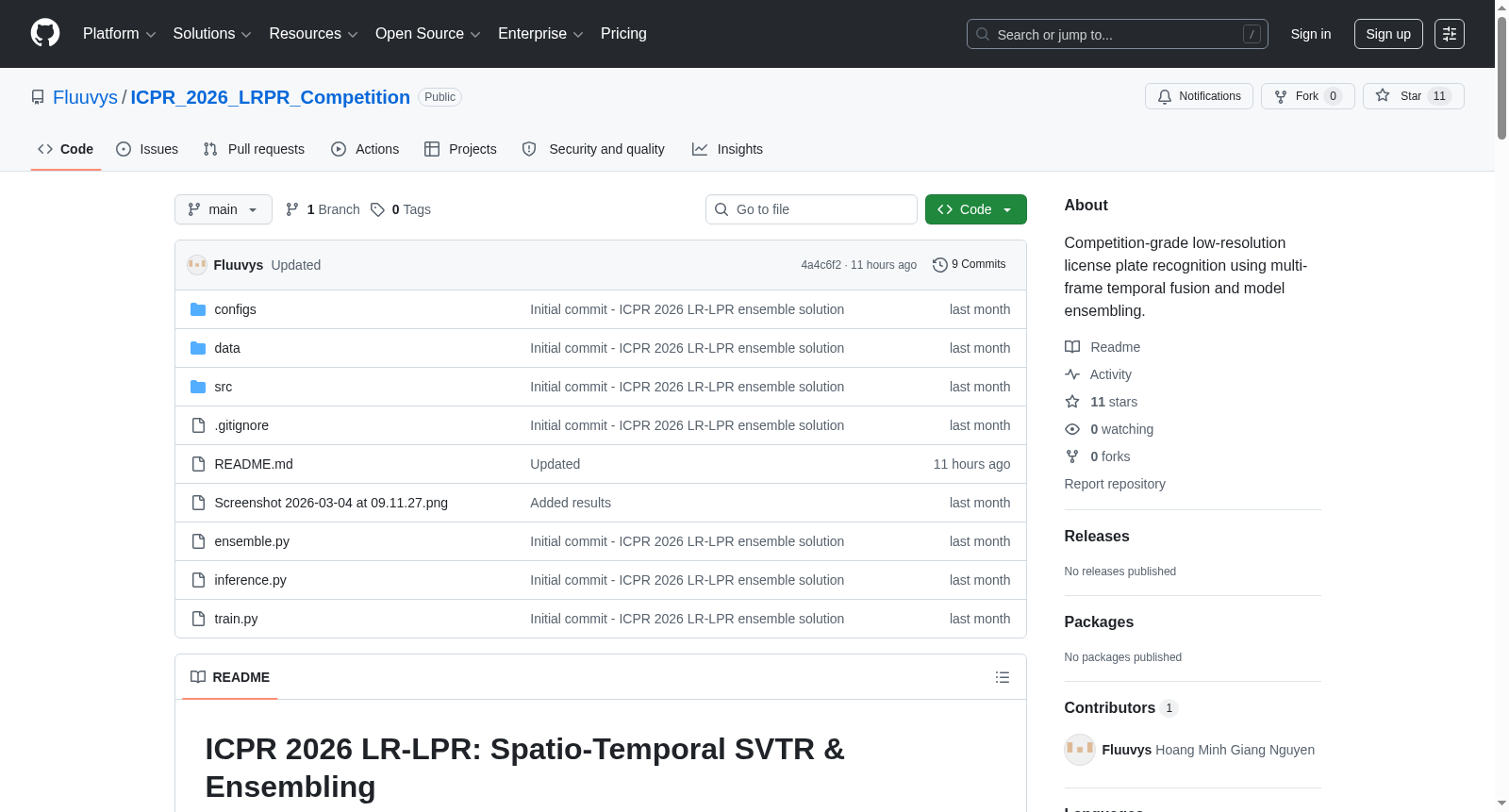Open the Actions tab

coord(365,149)
